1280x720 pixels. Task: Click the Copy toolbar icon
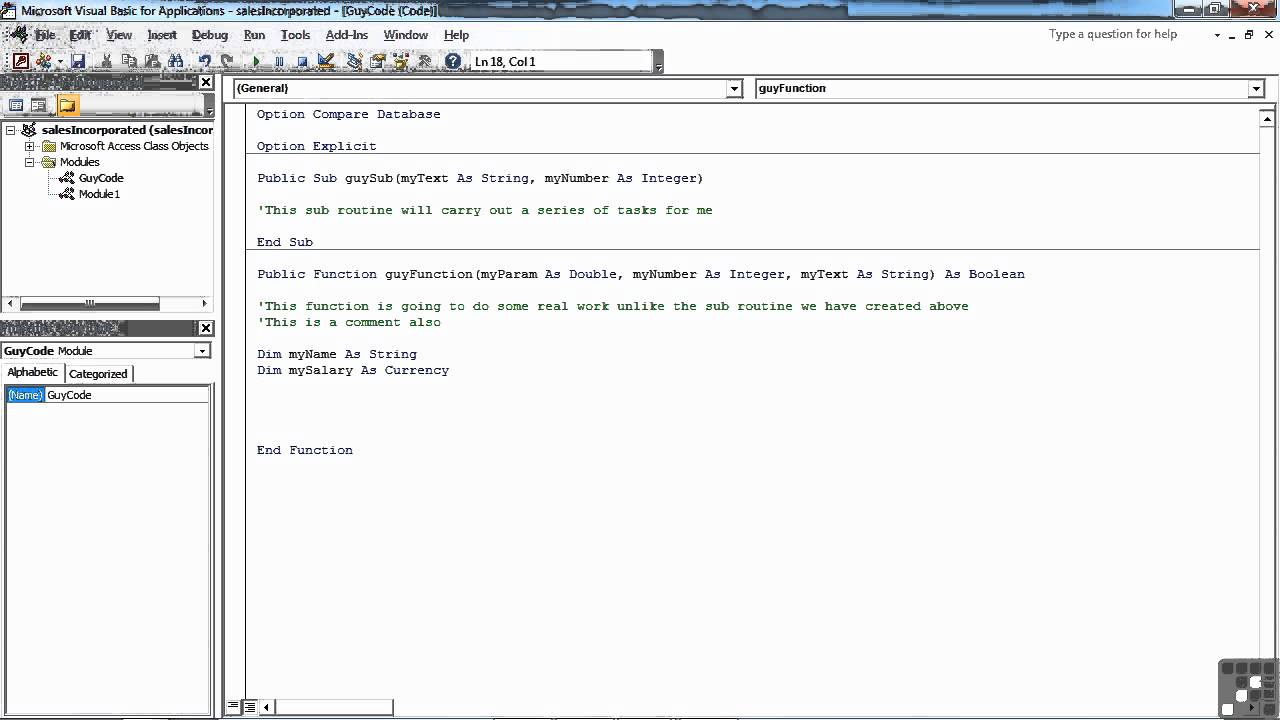[129, 61]
